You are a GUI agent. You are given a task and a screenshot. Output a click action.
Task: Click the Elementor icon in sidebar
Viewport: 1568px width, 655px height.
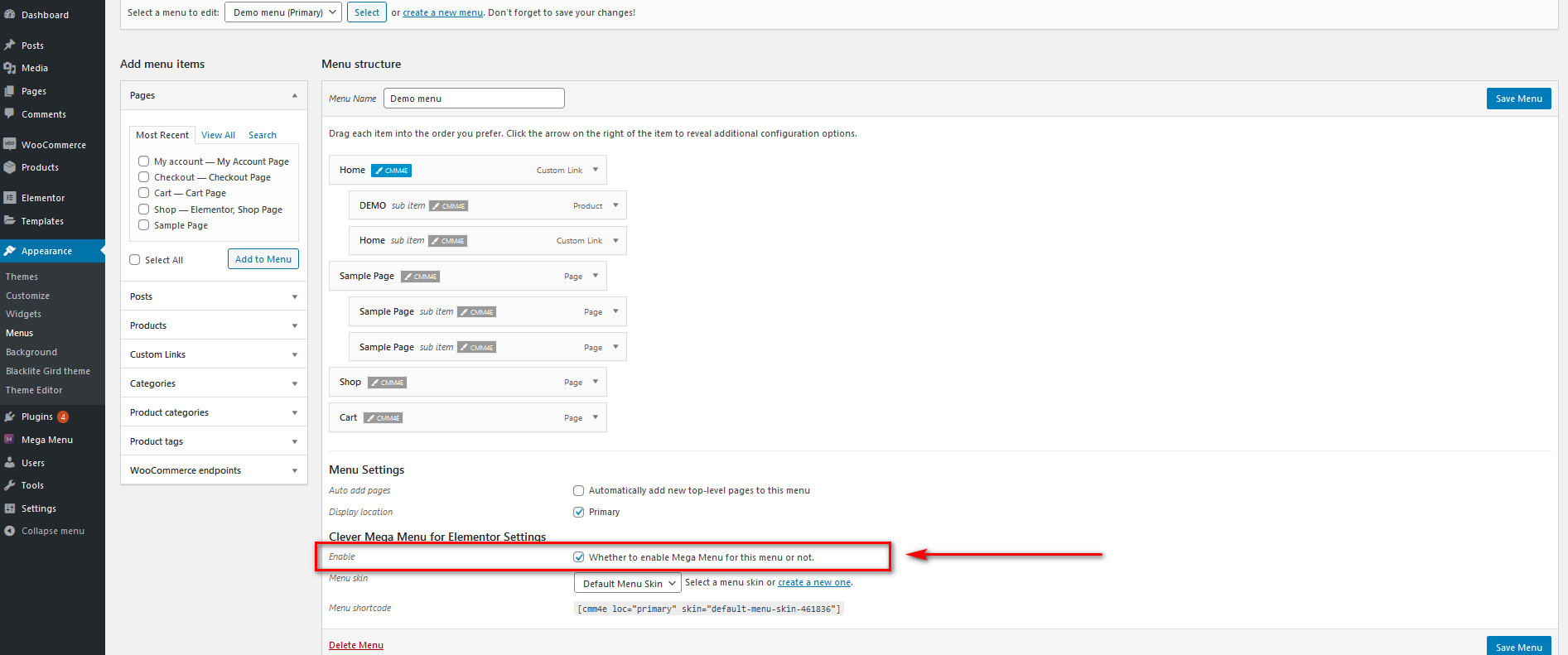point(10,198)
